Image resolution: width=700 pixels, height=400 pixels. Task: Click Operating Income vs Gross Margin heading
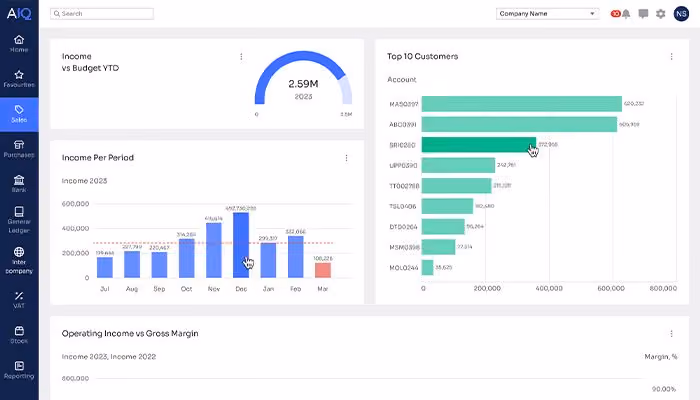click(130, 333)
